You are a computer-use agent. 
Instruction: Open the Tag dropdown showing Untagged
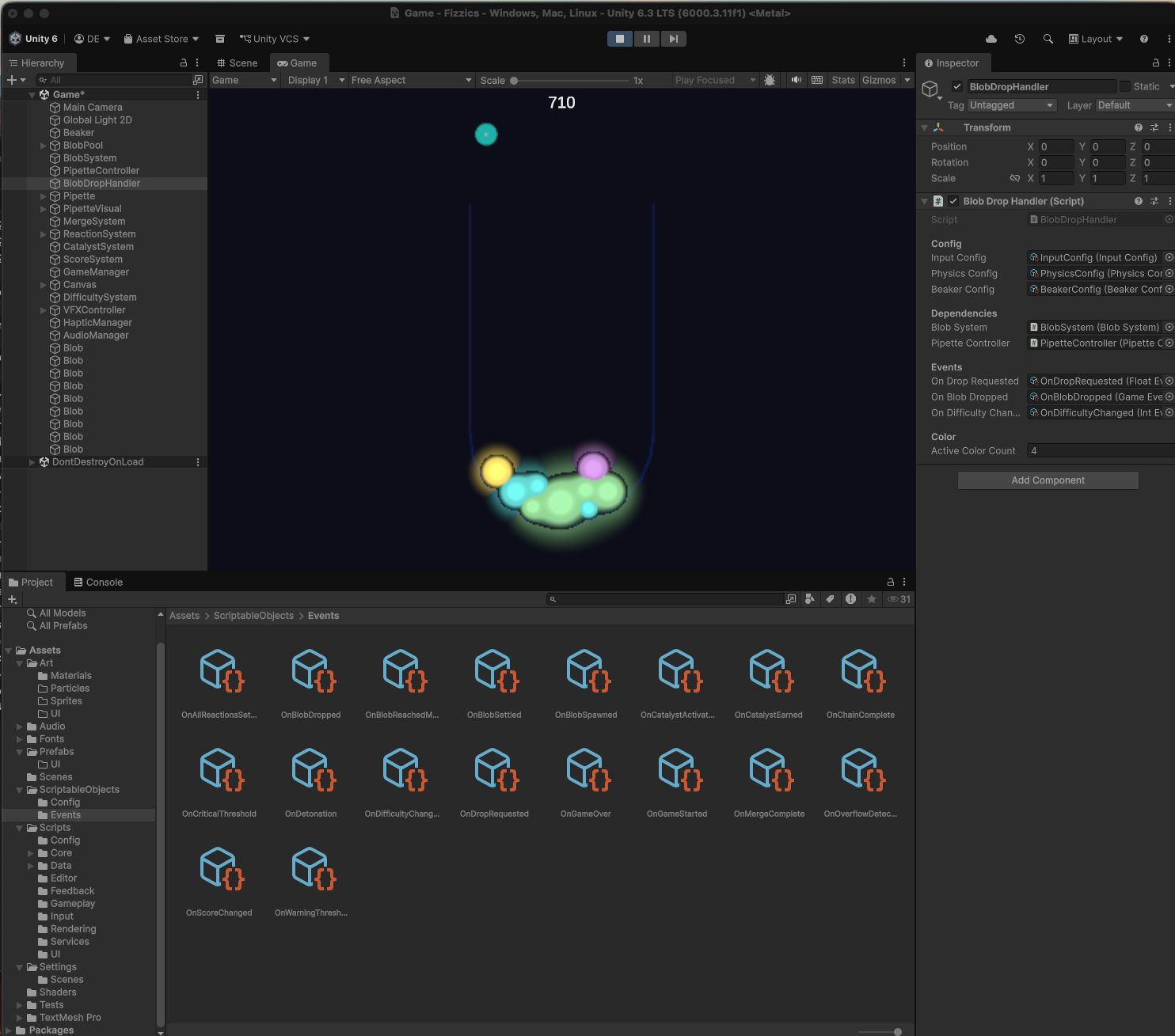1011,105
